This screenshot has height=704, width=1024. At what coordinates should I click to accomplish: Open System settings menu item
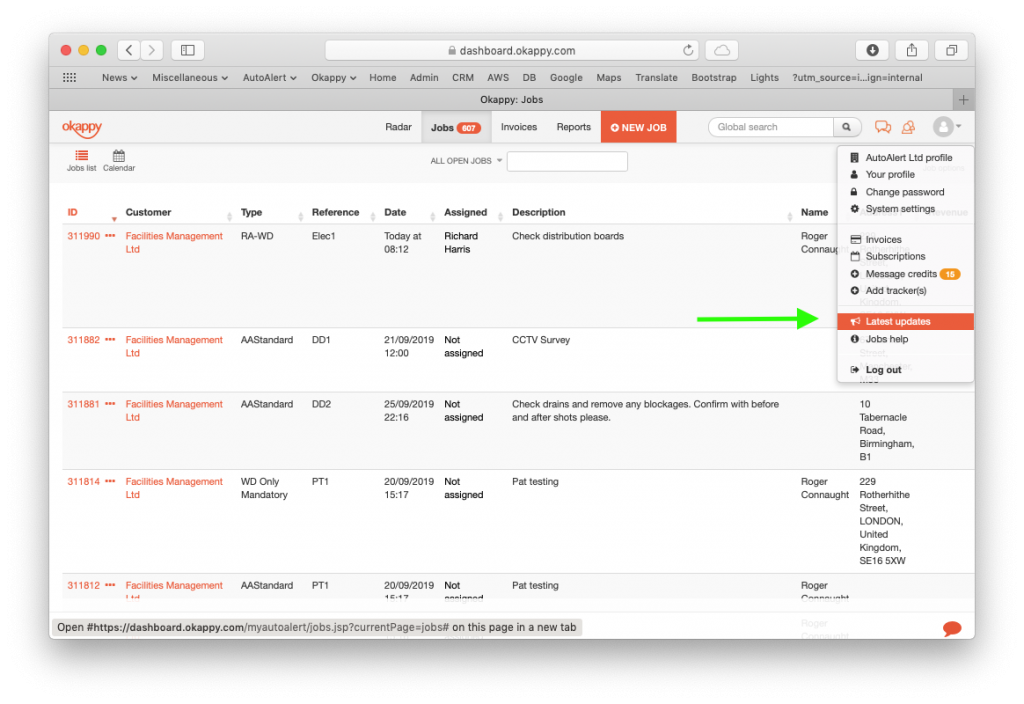click(905, 209)
